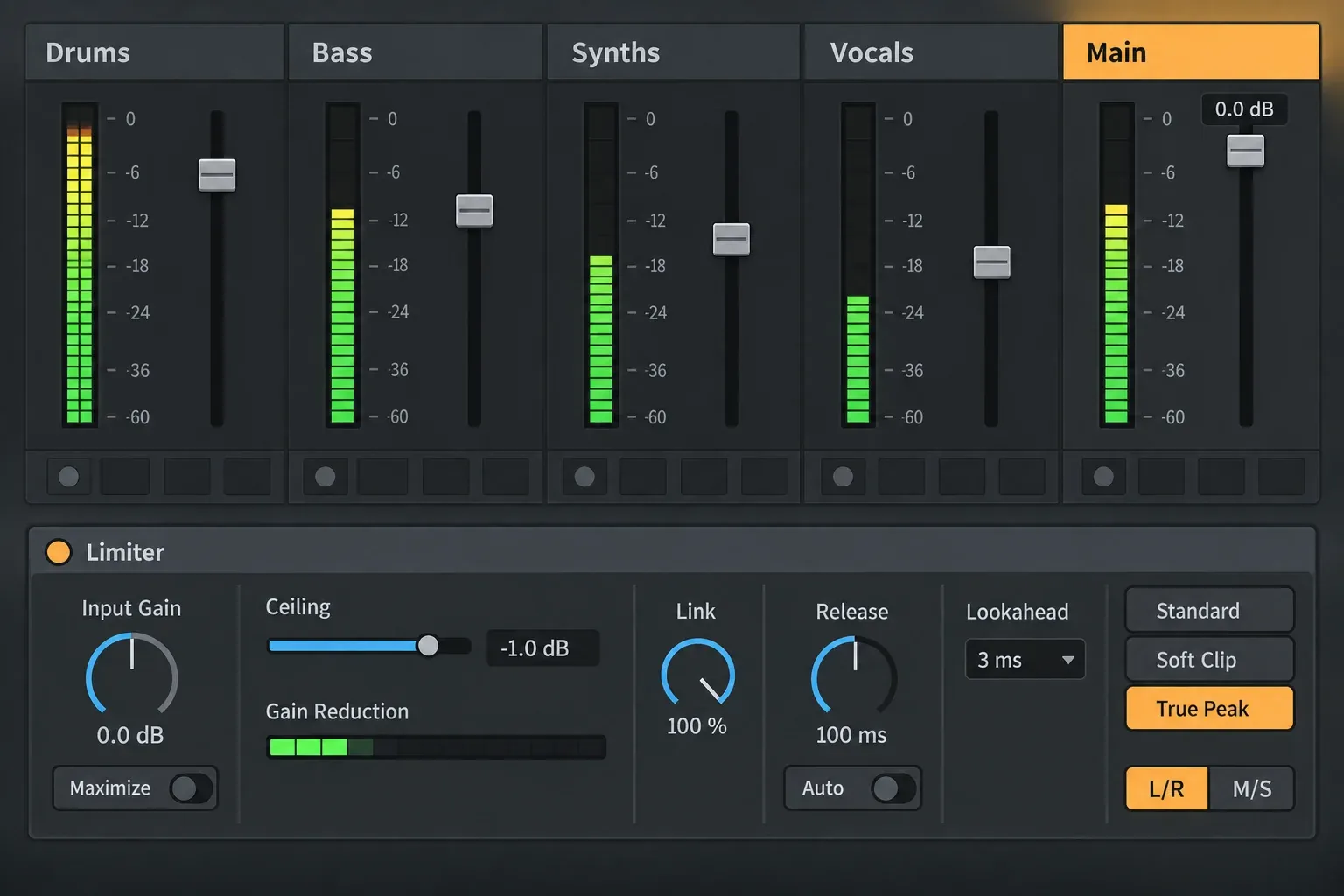Click the Main fader readout showing 0.0 dB
The height and width of the screenshot is (896, 1344).
(x=1244, y=109)
